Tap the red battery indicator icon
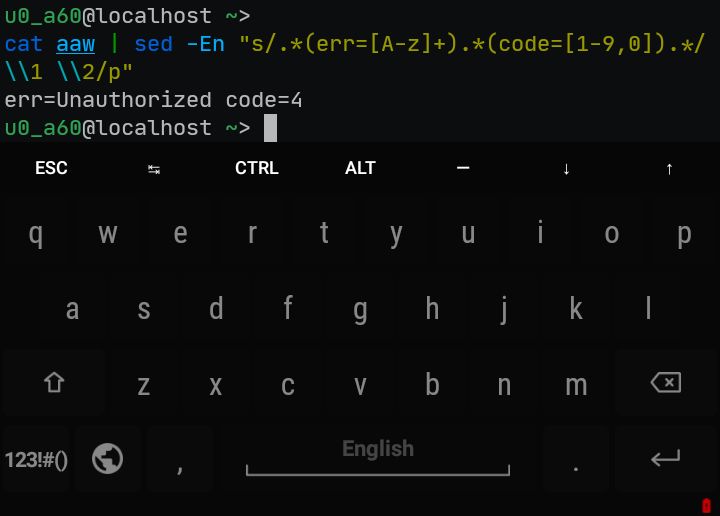This screenshot has height=516, width=720. point(706,506)
